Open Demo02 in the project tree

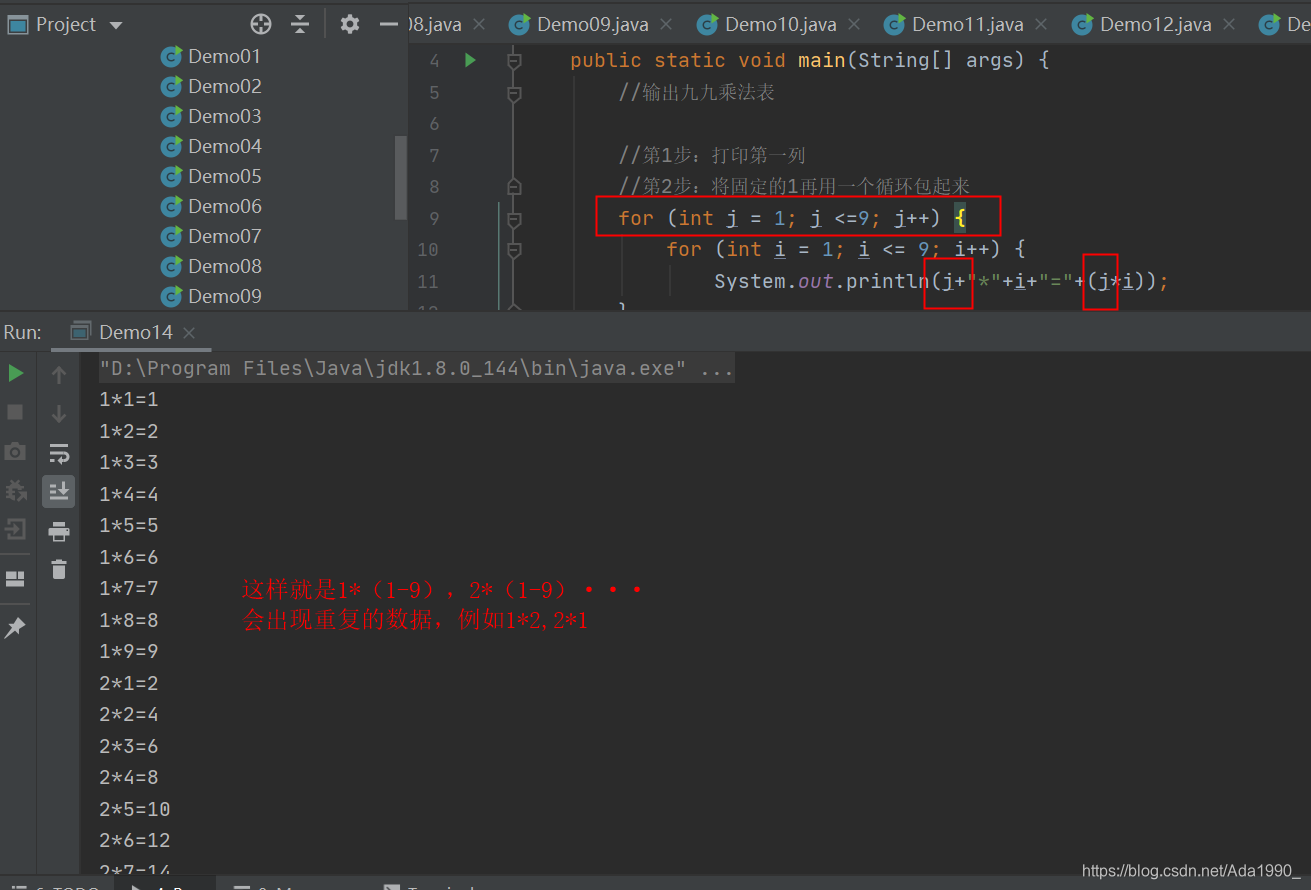click(x=211, y=87)
